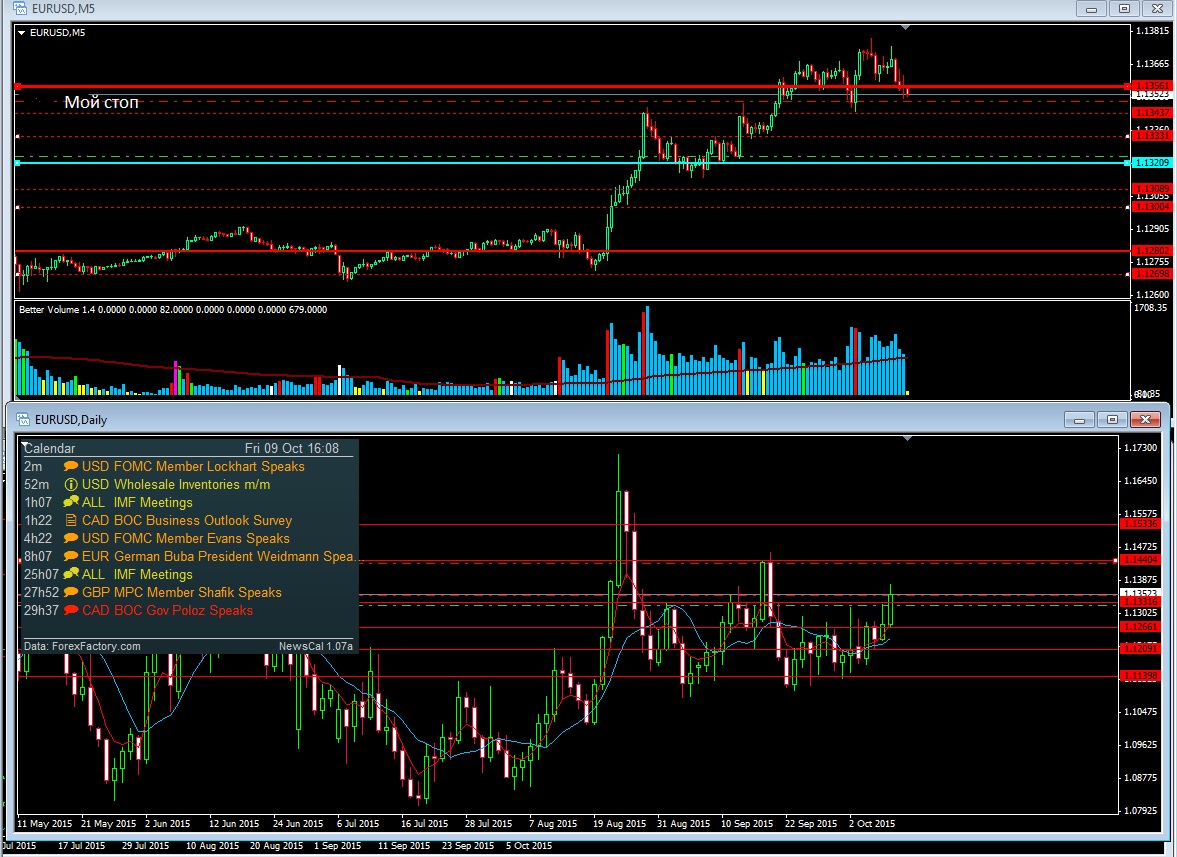Viewport: 1177px width, 857px height.
Task: Minimize the EURUSD,Daily chart window
Action: click(1079, 419)
